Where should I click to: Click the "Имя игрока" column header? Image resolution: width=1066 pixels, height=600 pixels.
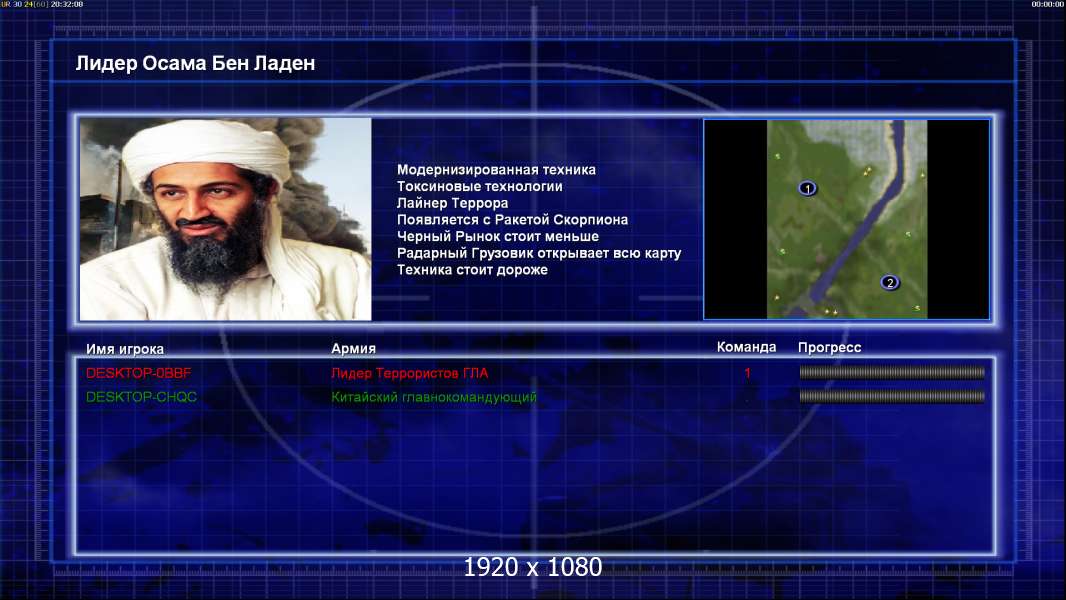[x=125, y=349]
